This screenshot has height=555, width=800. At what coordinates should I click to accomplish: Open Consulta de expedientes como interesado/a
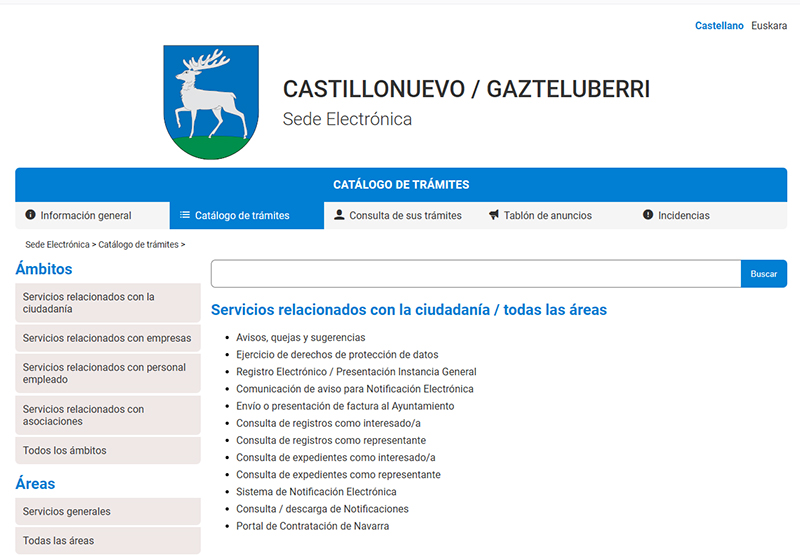pos(336,458)
